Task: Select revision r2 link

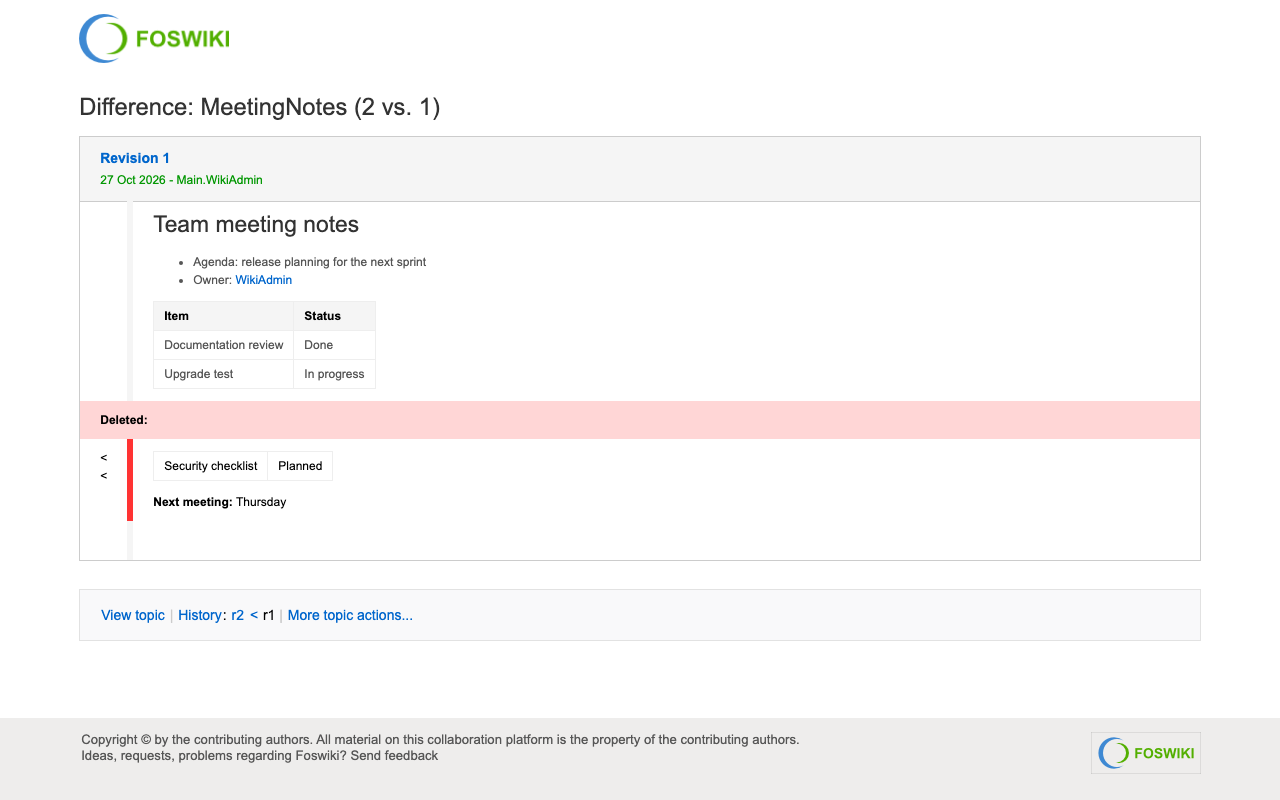Action: [237, 615]
